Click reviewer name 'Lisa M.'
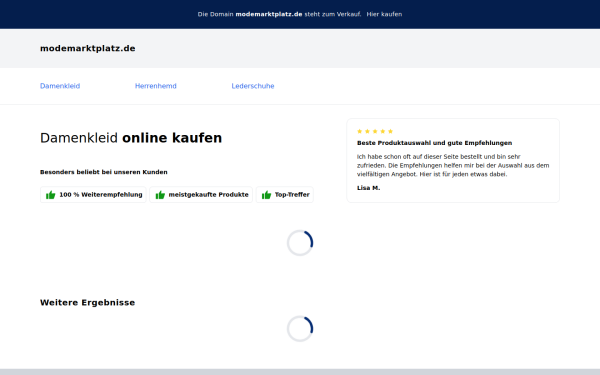This screenshot has height=375, width=600. [x=368, y=188]
